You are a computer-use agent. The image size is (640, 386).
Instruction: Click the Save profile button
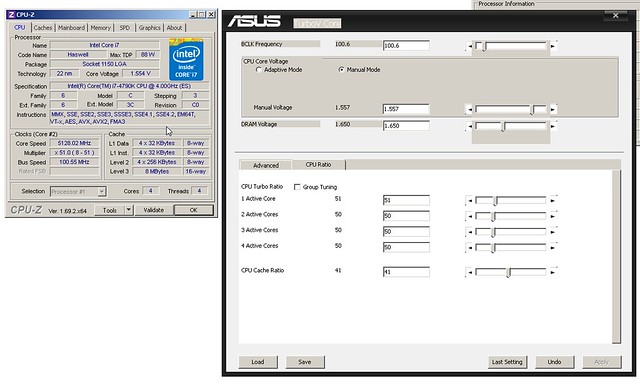305,362
